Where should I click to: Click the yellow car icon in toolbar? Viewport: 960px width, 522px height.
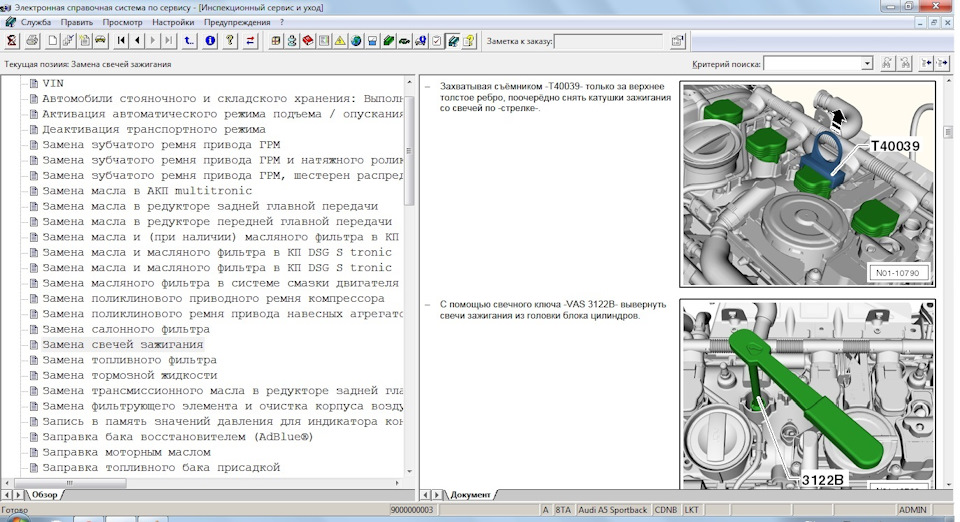(x=100, y=41)
